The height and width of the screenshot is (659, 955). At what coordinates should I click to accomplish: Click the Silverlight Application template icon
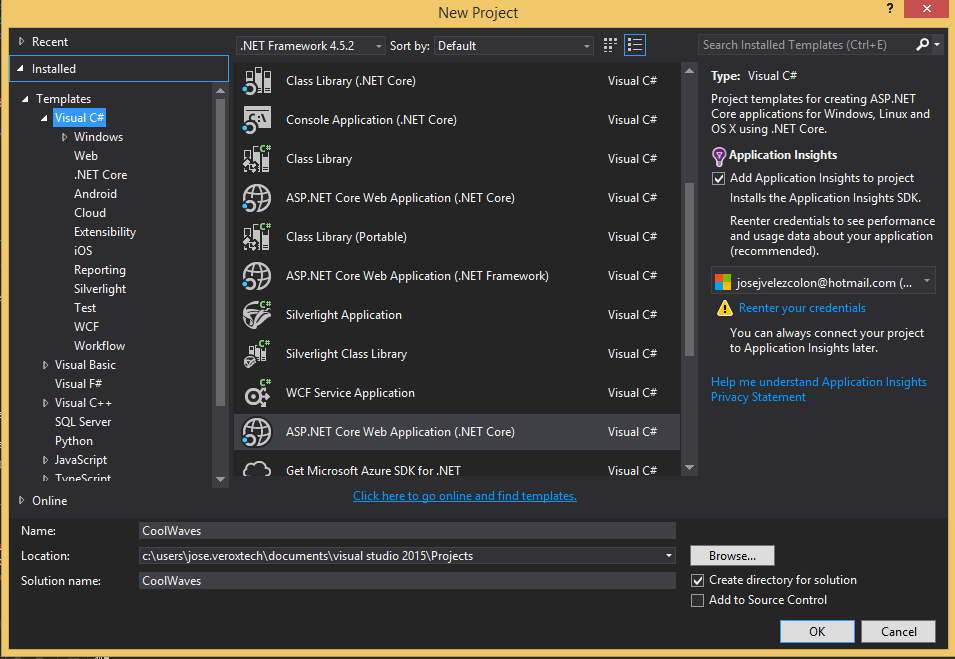[x=257, y=314]
